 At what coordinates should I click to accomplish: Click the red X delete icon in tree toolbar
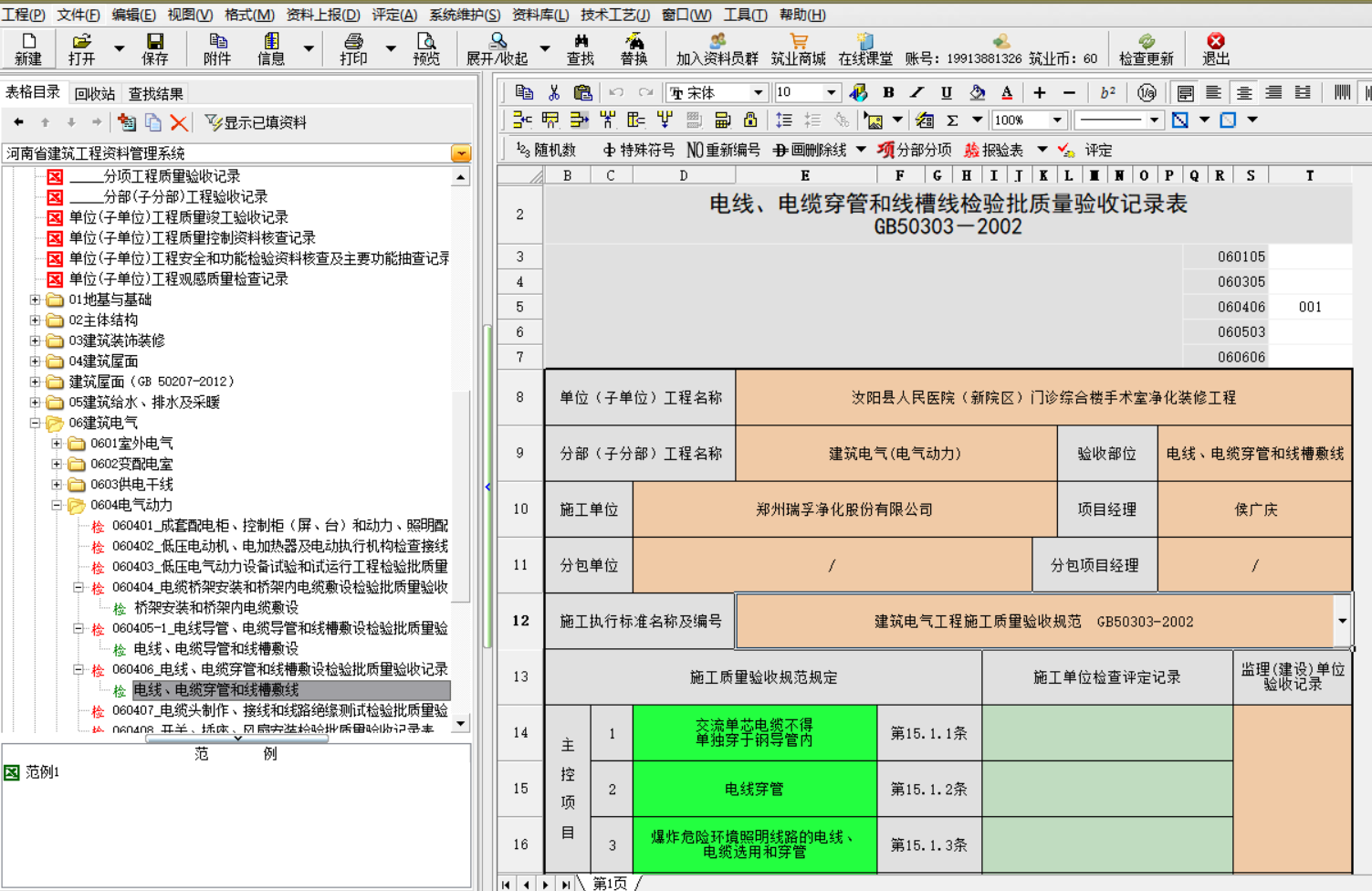coord(179,122)
